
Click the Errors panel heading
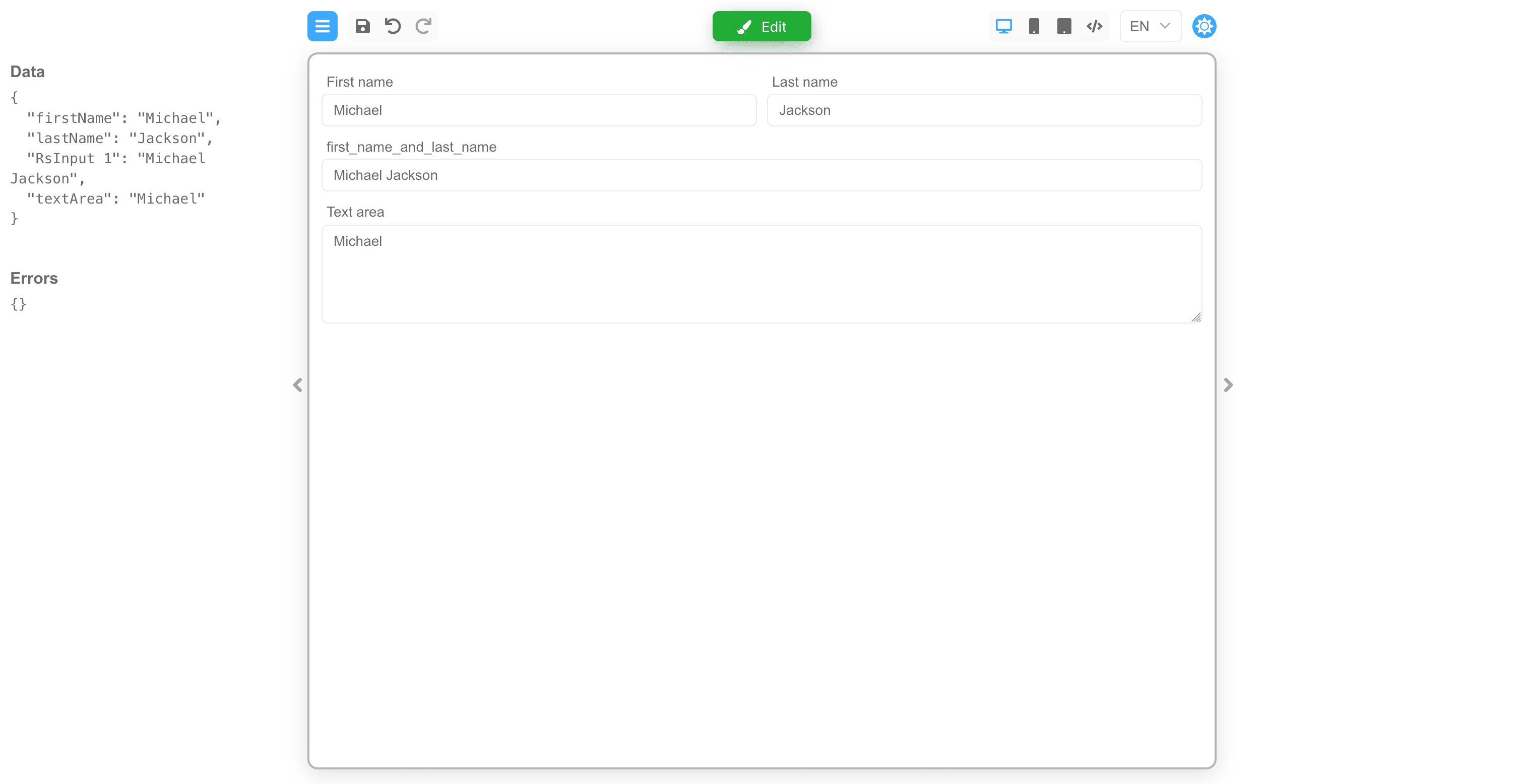click(x=34, y=278)
